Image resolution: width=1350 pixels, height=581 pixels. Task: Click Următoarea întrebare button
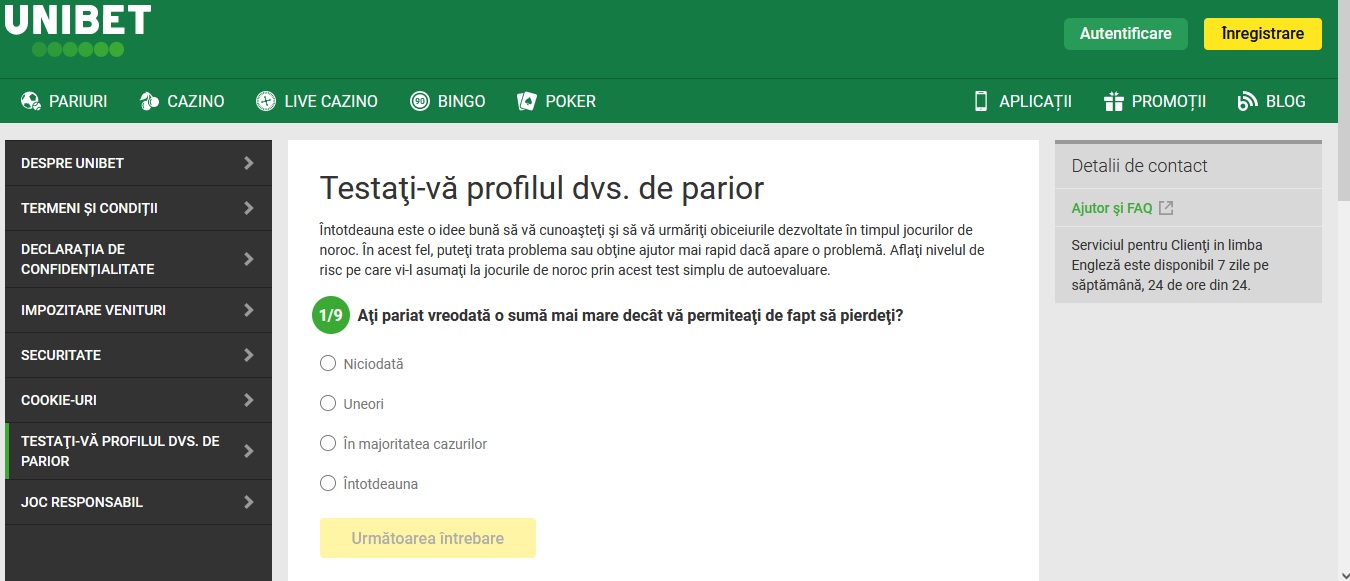pos(428,538)
